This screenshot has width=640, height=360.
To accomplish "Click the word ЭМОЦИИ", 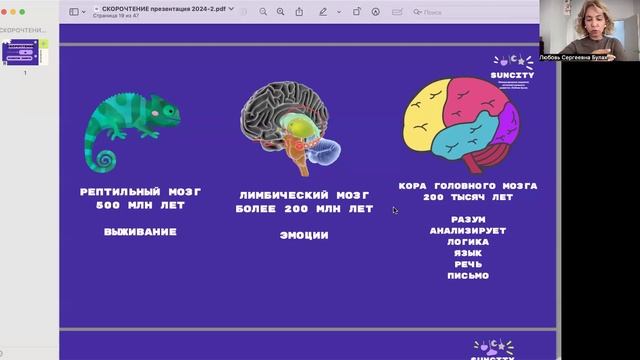I will coord(304,236).
